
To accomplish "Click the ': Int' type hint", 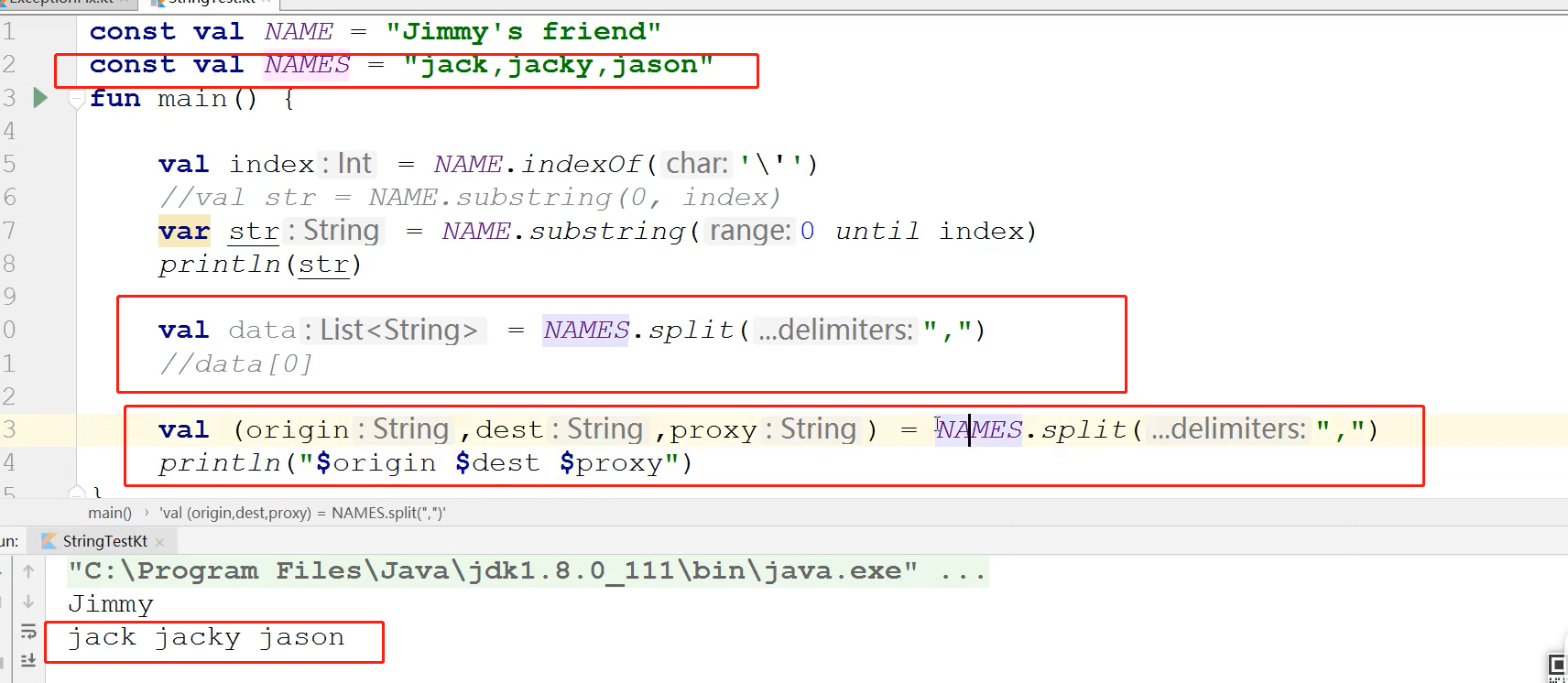I will [347, 164].
